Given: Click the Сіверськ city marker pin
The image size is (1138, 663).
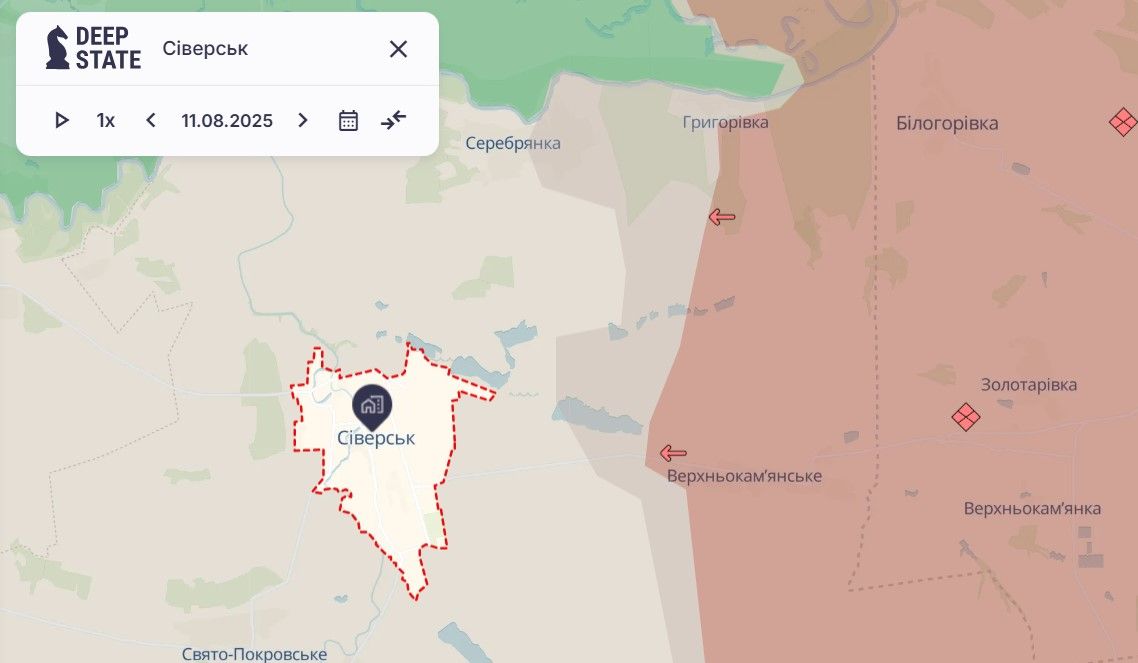Looking at the screenshot, I should point(372,407).
